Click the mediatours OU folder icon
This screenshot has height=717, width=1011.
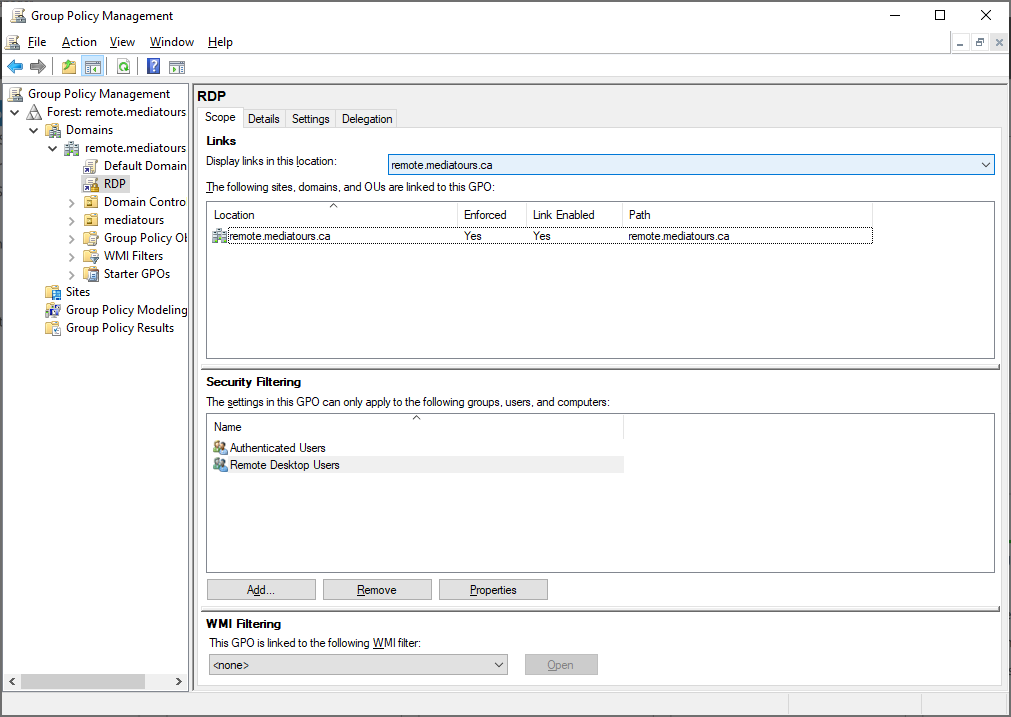[x=91, y=220]
